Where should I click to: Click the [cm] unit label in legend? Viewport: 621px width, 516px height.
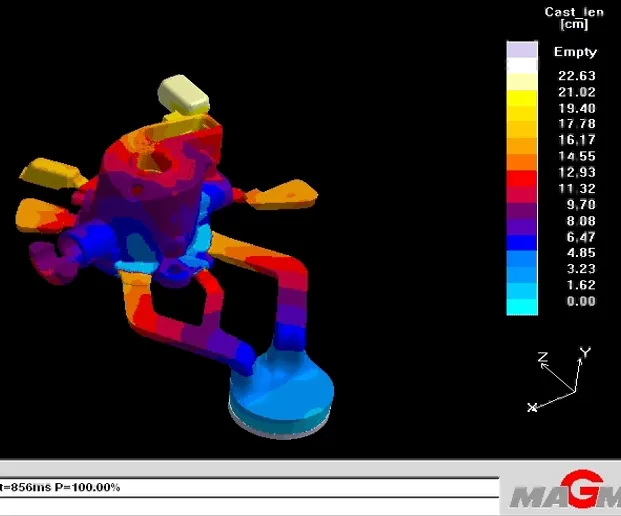pos(574,25)
